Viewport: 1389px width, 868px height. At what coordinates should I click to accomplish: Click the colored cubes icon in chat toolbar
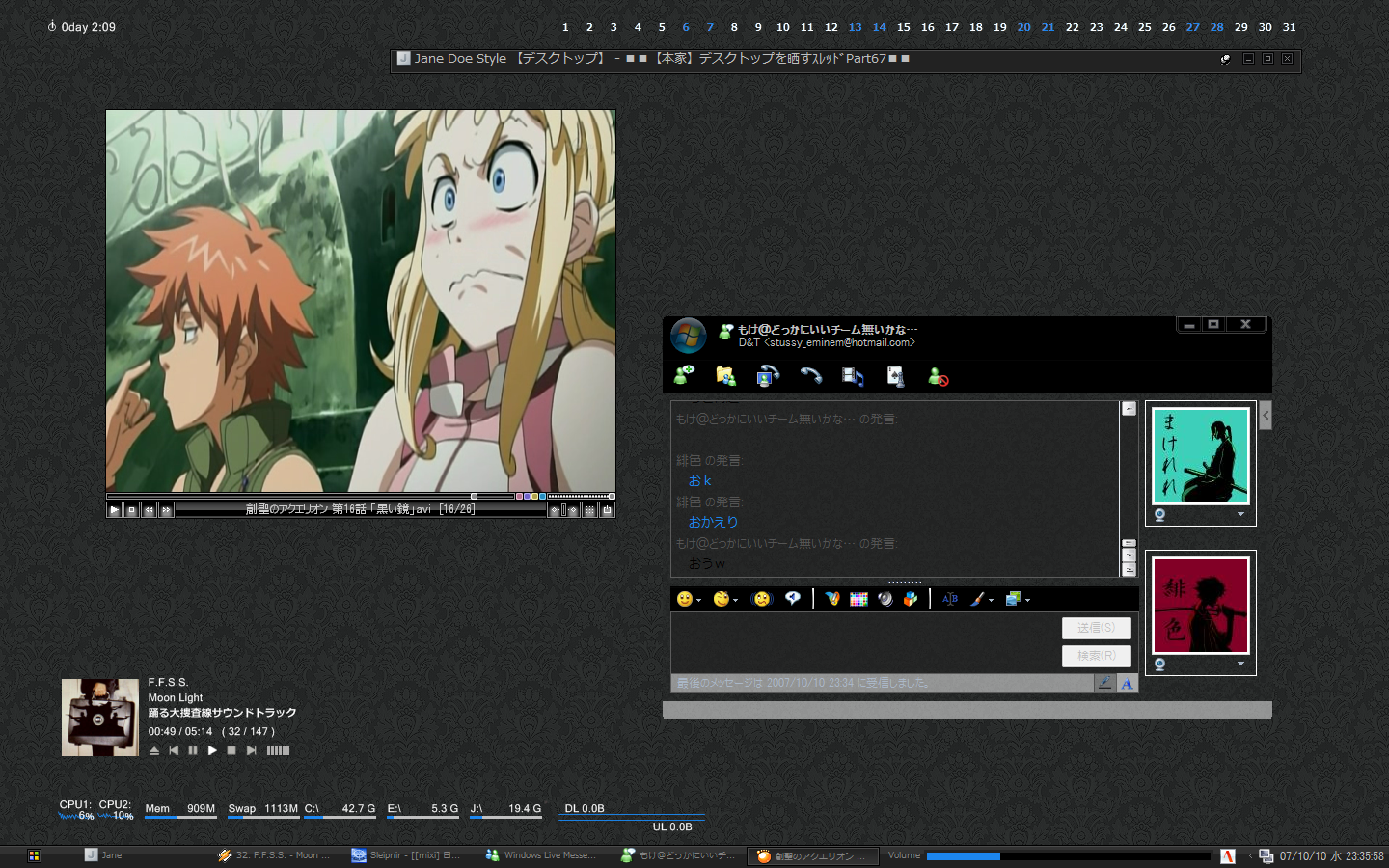coord(911,599)
